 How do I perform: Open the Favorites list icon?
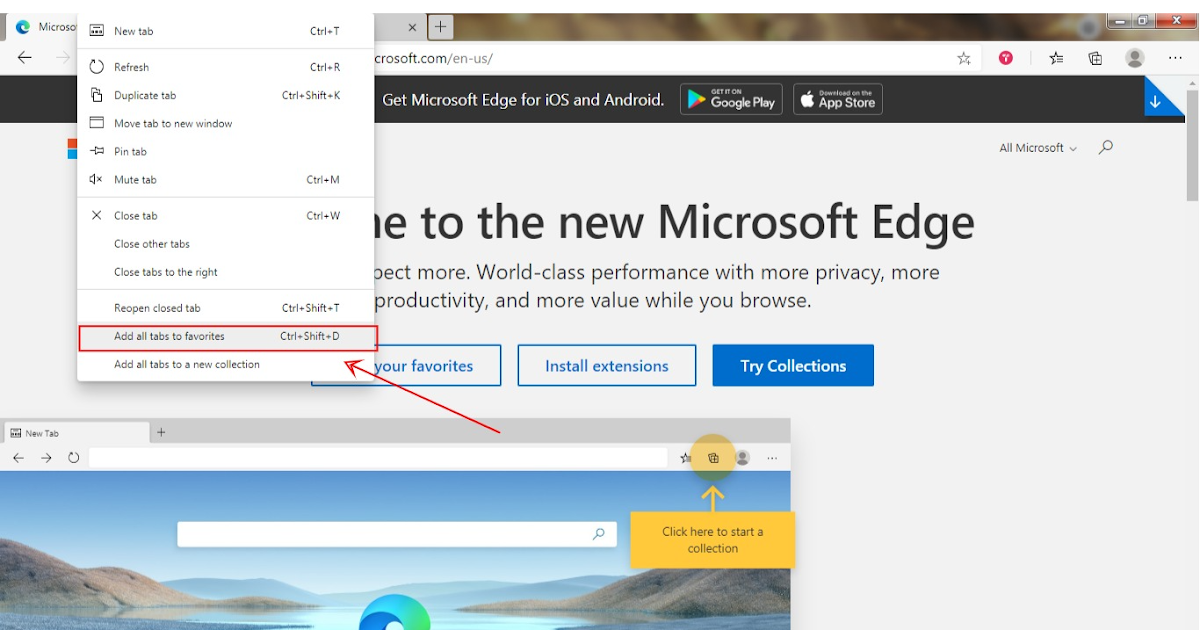tap(1056, 58)
